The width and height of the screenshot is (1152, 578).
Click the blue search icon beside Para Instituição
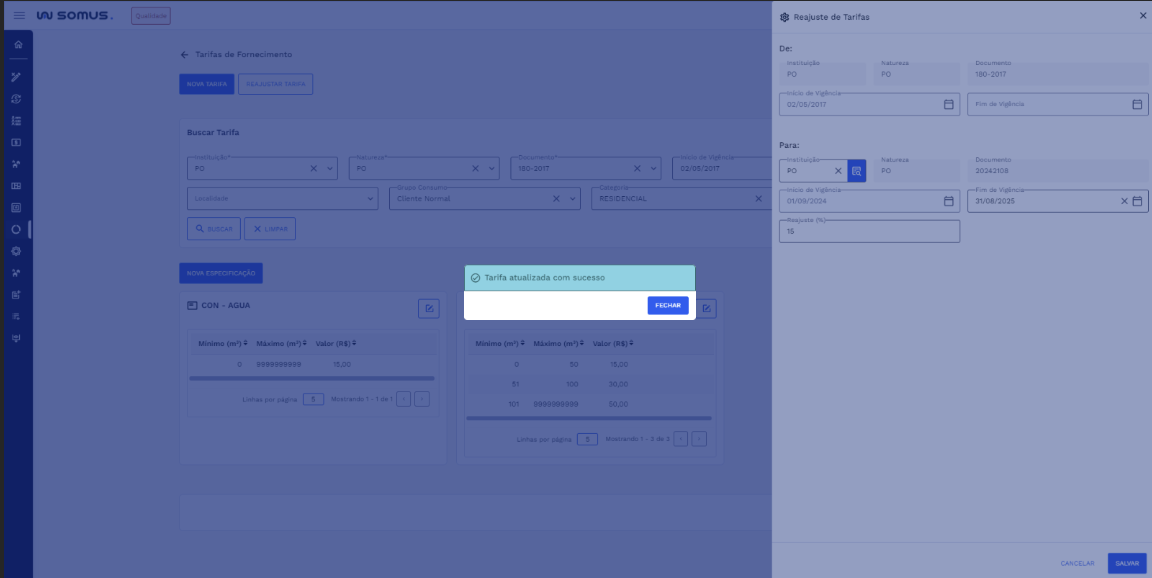[x=856, y=171]
